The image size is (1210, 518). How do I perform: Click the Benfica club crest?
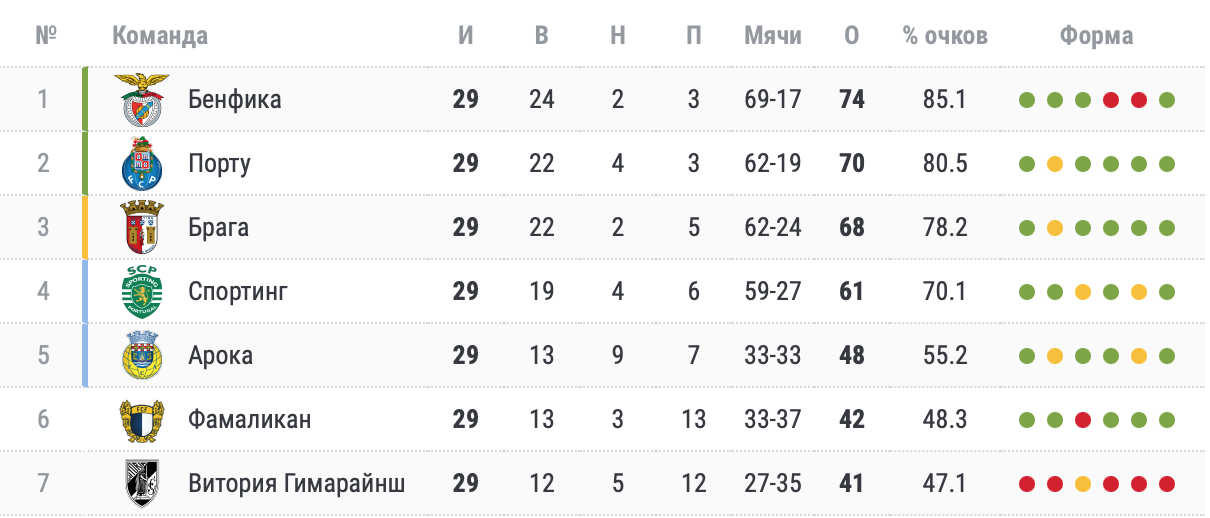(142, 100)
